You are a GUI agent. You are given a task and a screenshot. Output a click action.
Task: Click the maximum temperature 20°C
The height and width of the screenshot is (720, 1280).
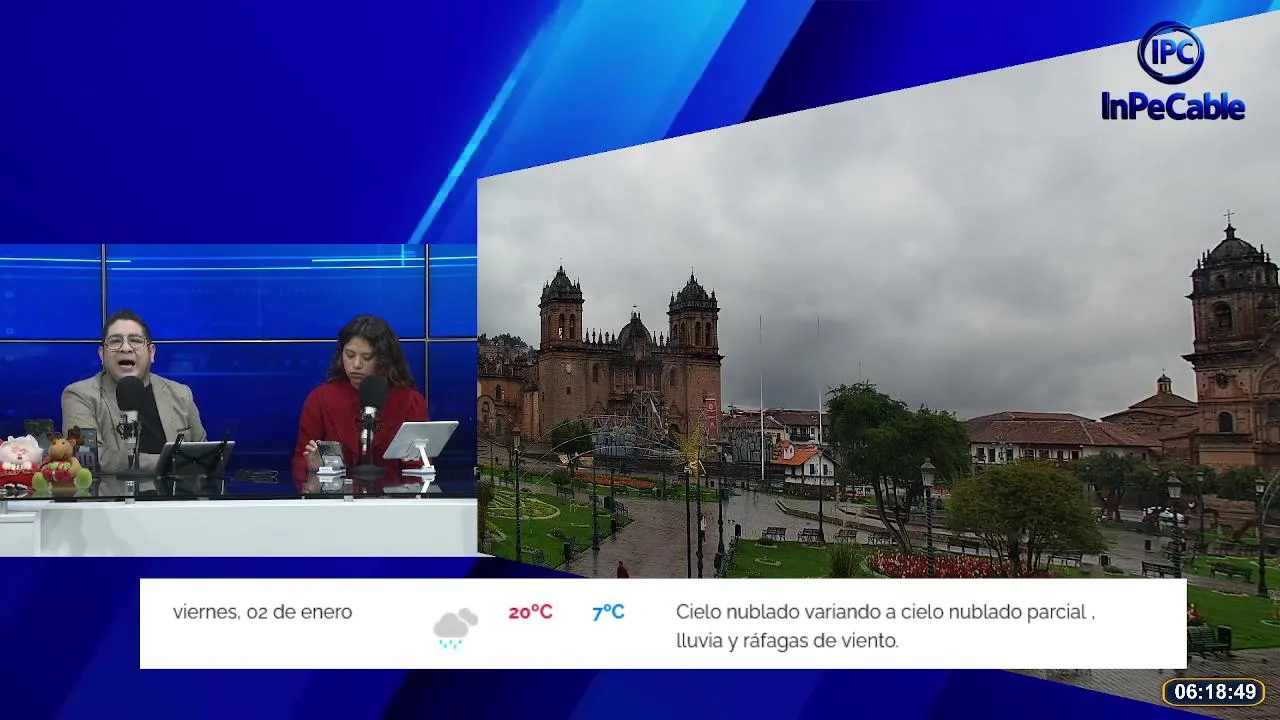coord(530,612)
